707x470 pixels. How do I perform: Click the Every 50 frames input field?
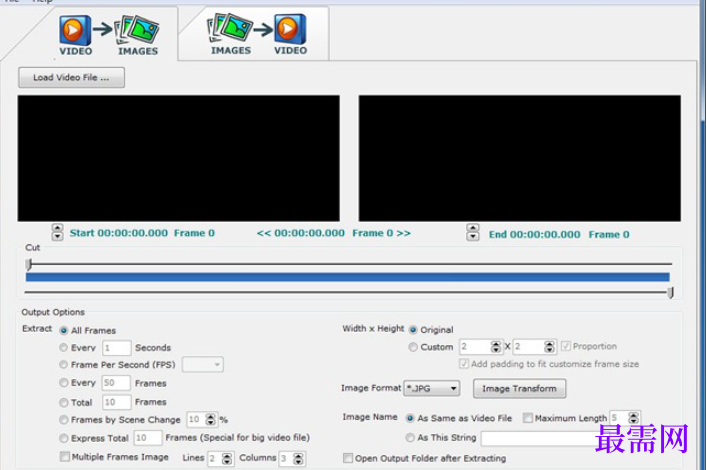[116, 383]
